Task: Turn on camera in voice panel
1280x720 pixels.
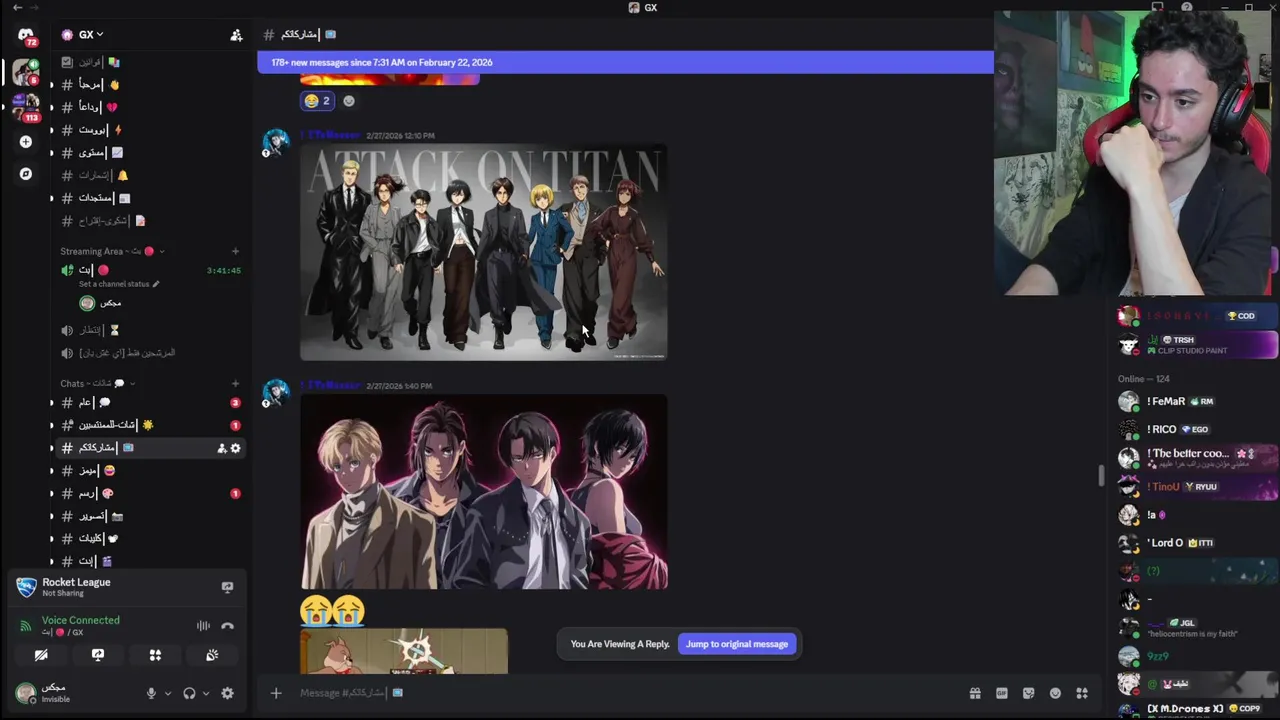Action: [x=41, y=655]
